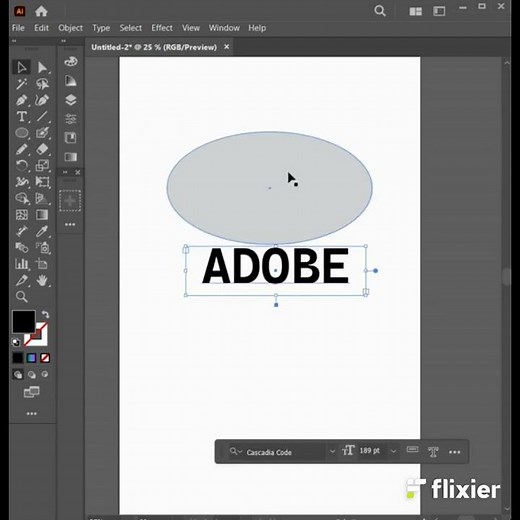This screenshot has height=520, width=520.
Task: Select the Free Transform tool
Action: [x=42, y=182]
